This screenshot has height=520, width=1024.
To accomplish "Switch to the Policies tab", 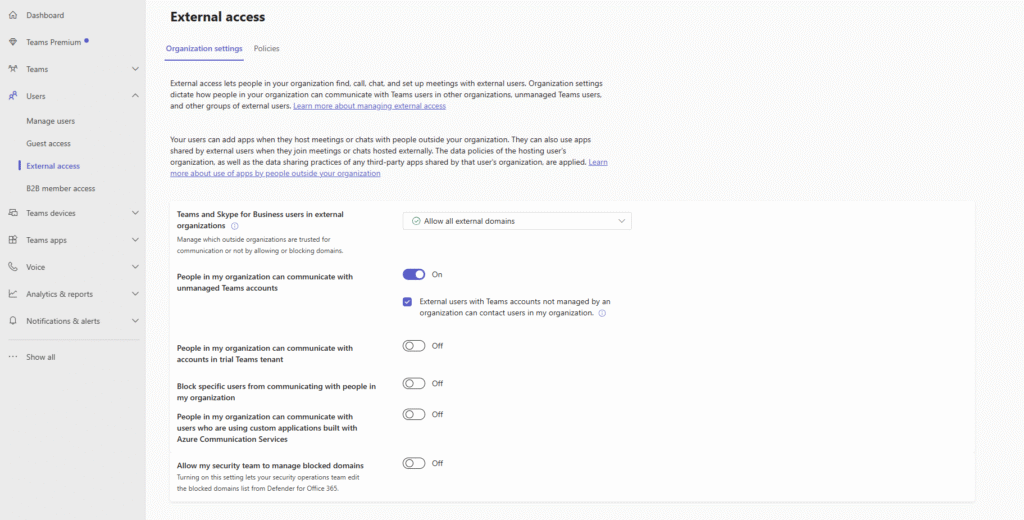I will 267,48.
